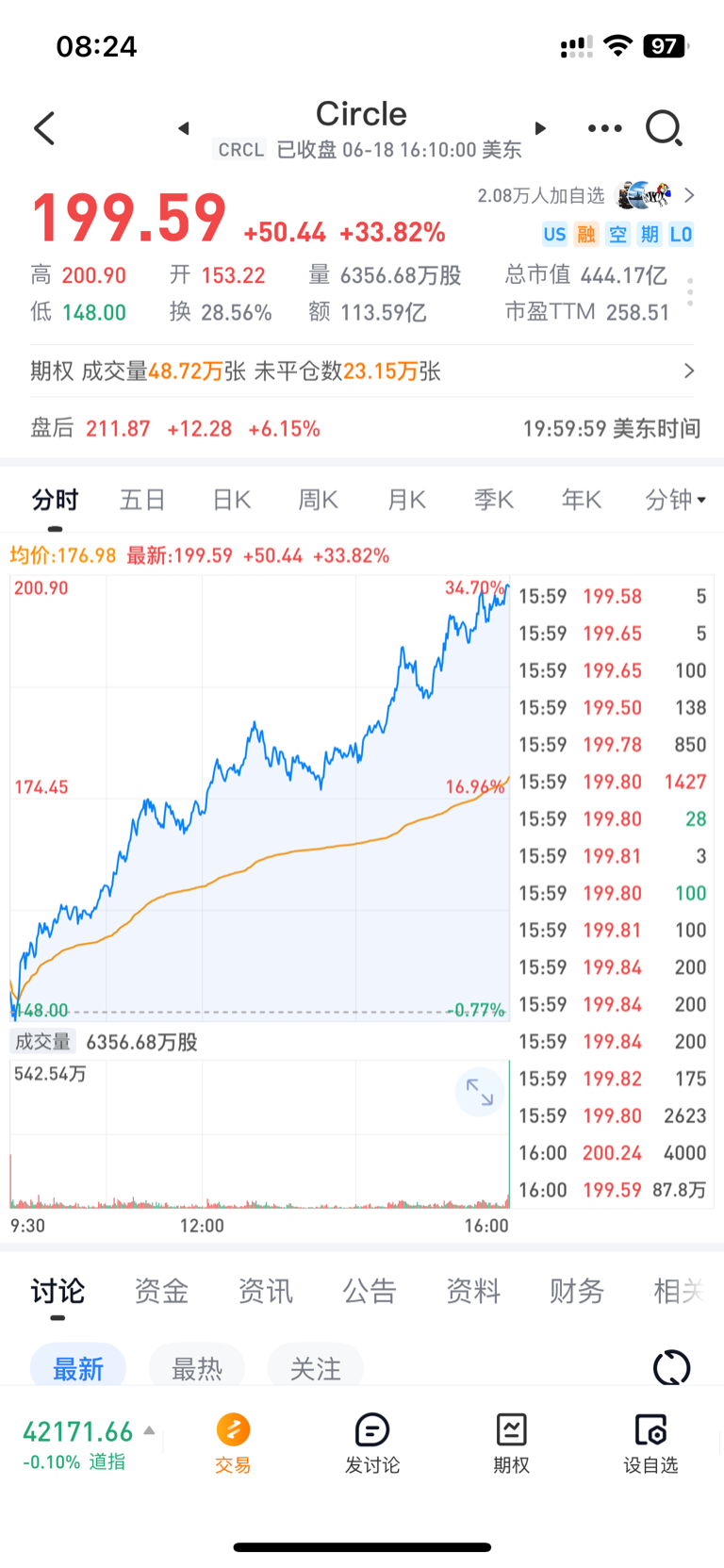This screenshot has height=1568, width=724.
Task: Select the 讨论 section tab
Action: click(x=58, y=1291)
